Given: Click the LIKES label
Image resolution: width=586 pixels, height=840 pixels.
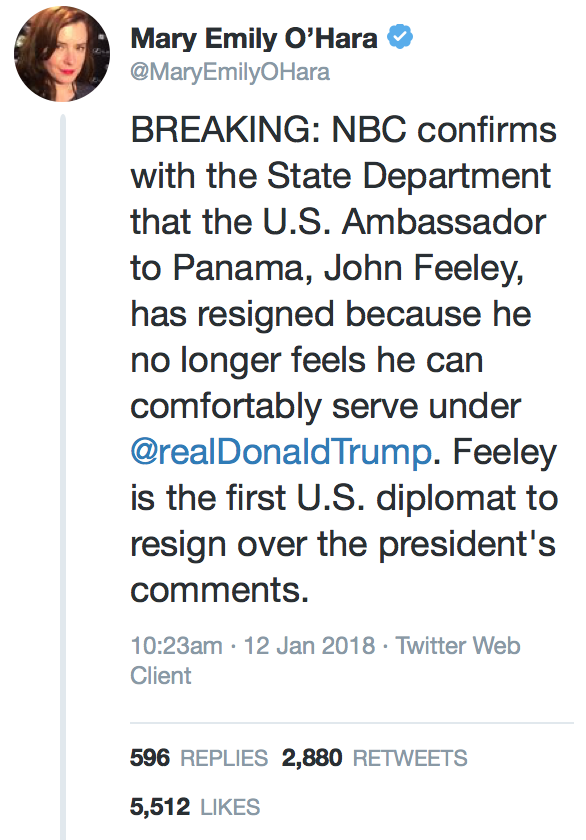Looking at the screenshot, I should coord(230,807).
